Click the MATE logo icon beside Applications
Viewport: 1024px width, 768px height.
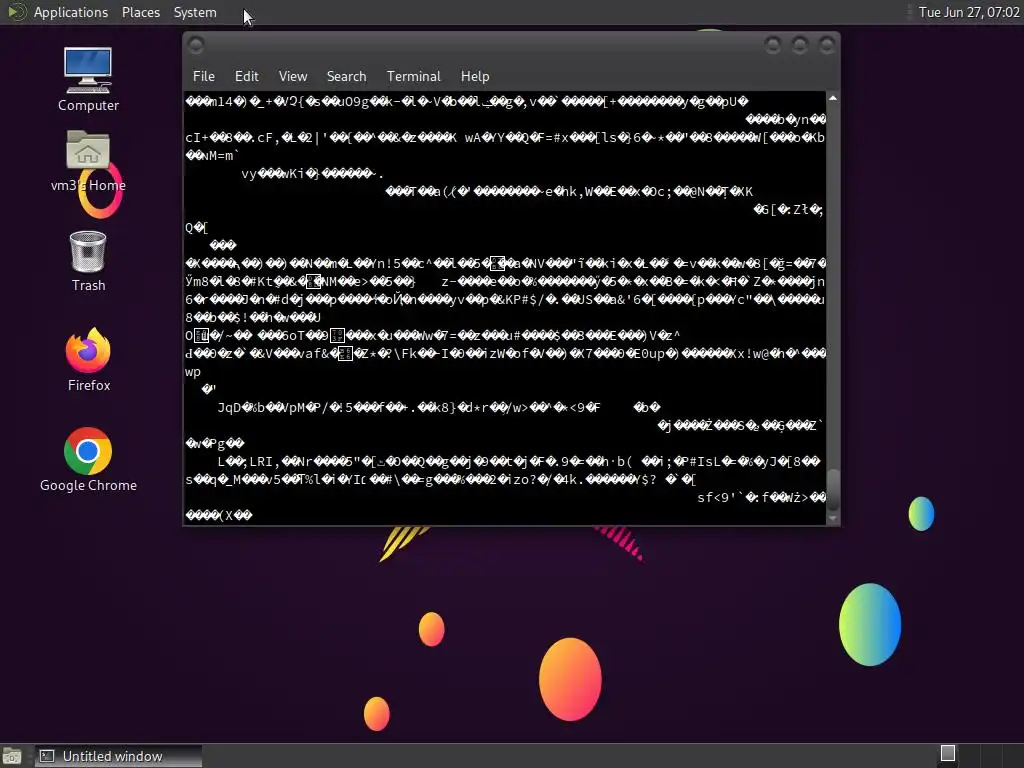click(x=17, y=12)
